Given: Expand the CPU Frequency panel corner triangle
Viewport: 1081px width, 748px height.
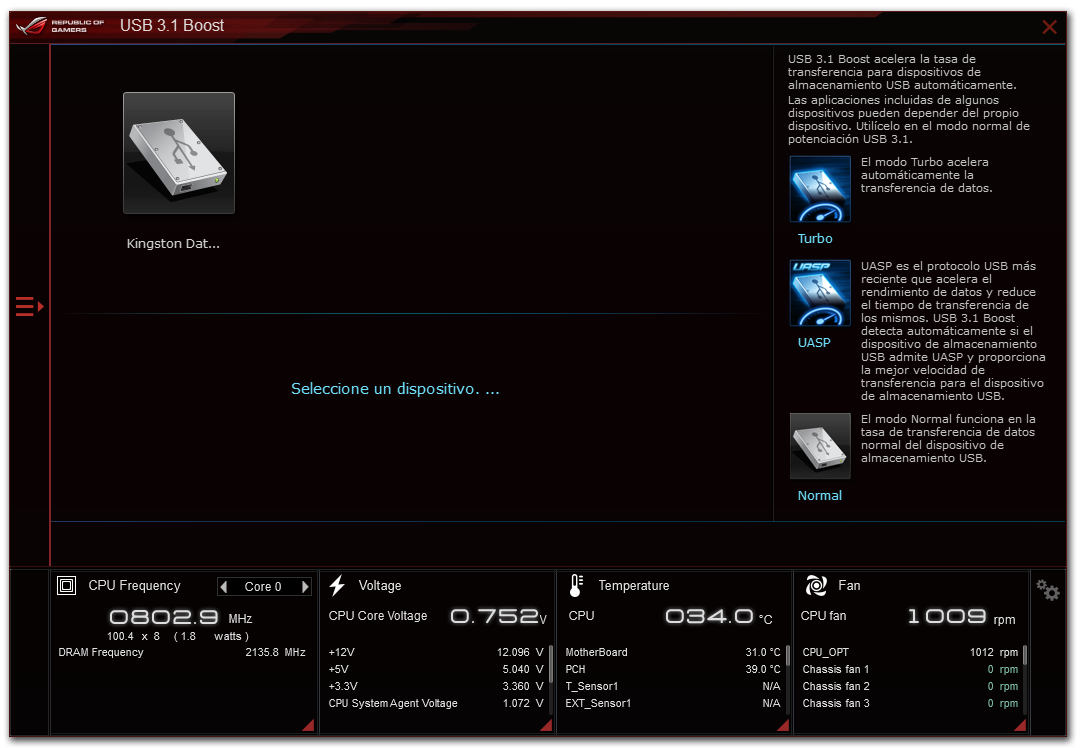Looking at the screenshot, I should 307,725.
